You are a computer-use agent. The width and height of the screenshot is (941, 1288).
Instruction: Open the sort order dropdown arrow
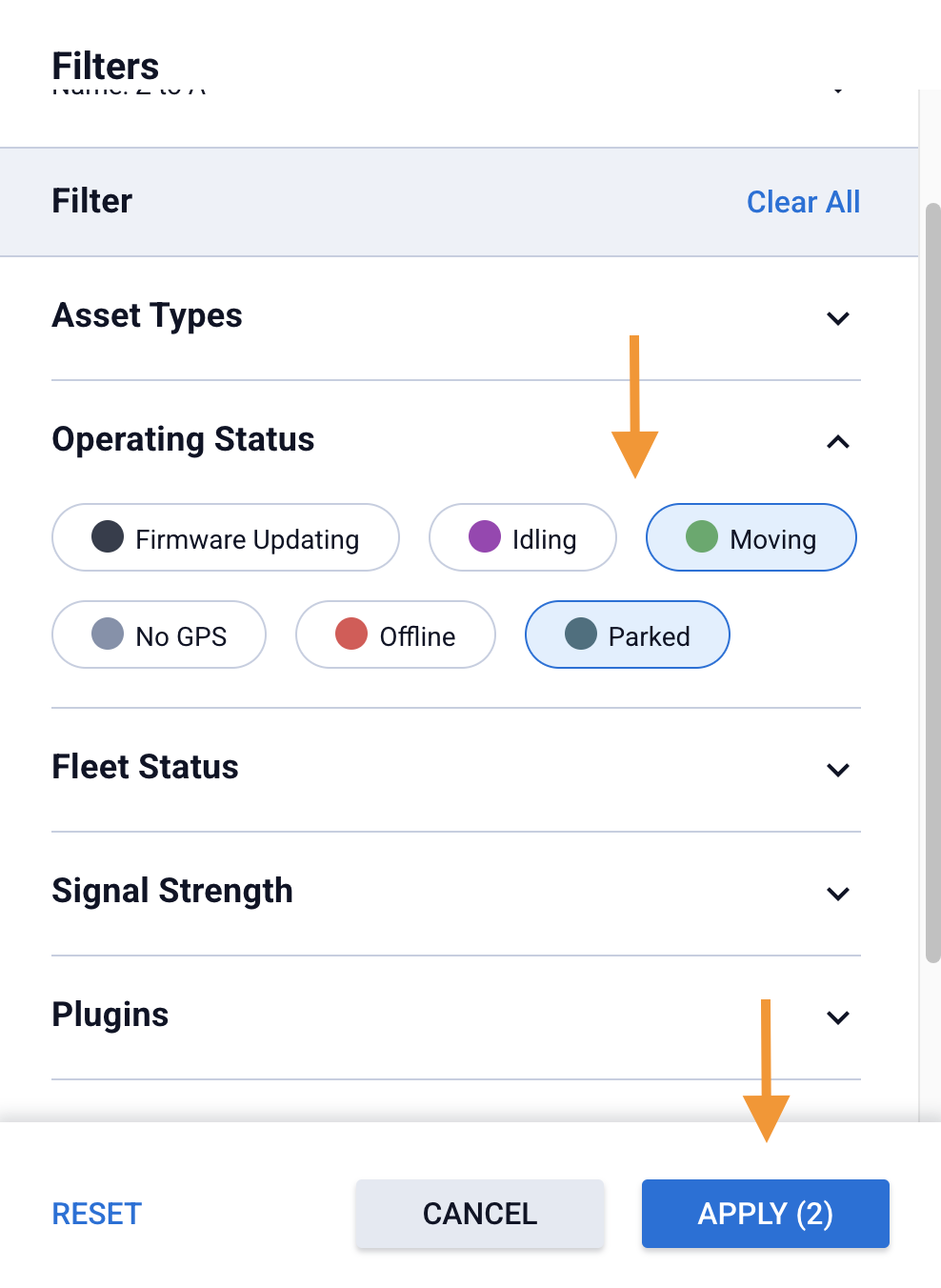(838, 91)
